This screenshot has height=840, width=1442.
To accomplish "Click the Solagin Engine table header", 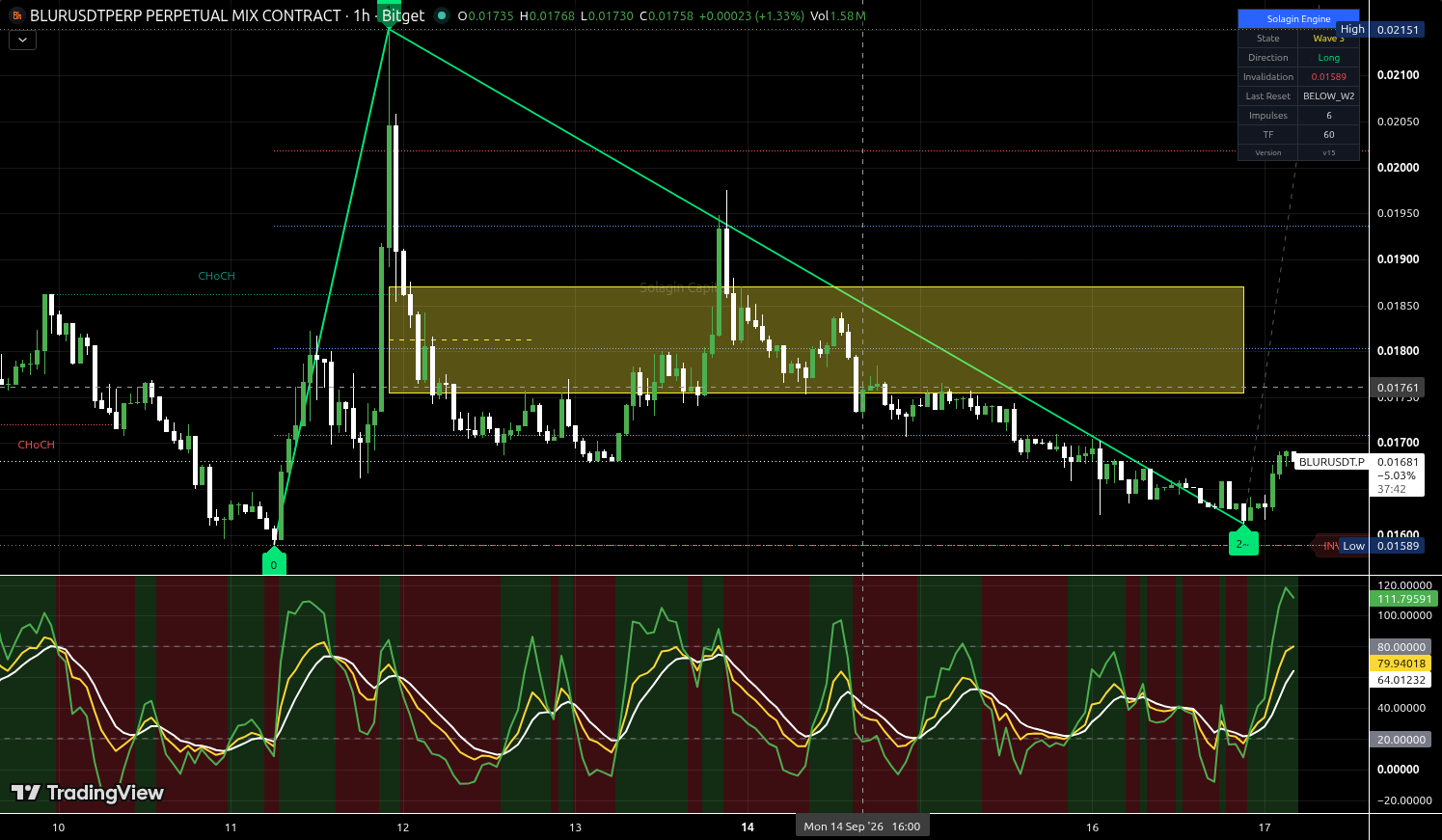I will (x=1298, y=18).
